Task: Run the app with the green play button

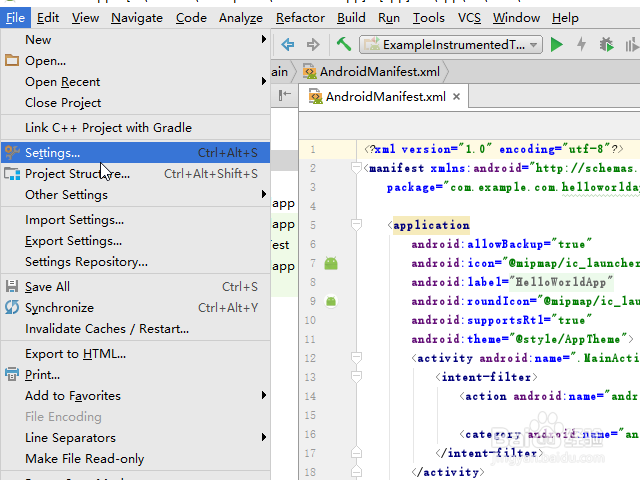Action: [x=557, y=44]
